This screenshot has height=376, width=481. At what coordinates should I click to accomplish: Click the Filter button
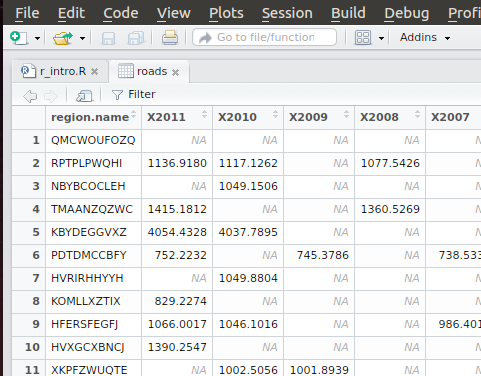pos(134,94)
